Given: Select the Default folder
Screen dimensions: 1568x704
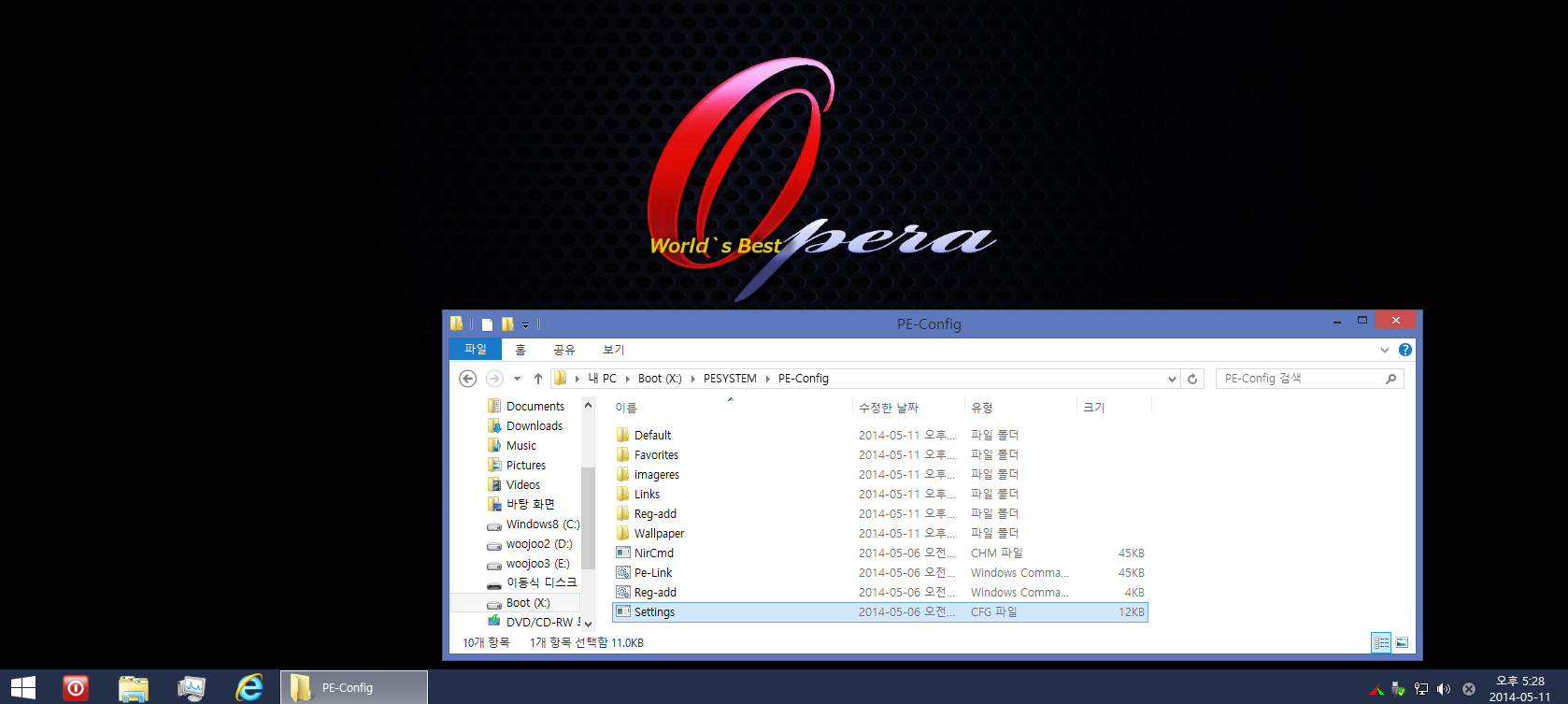Looking at the screenshot, I should pos(879,435).
